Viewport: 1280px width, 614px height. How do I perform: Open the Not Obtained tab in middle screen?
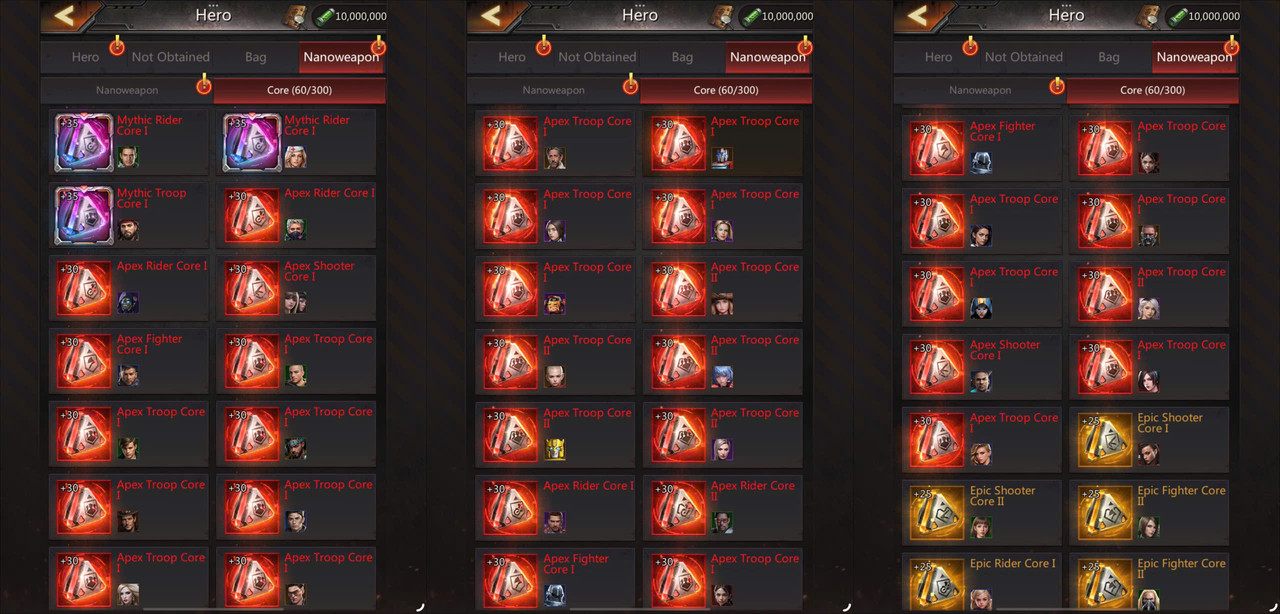point(597,57)
